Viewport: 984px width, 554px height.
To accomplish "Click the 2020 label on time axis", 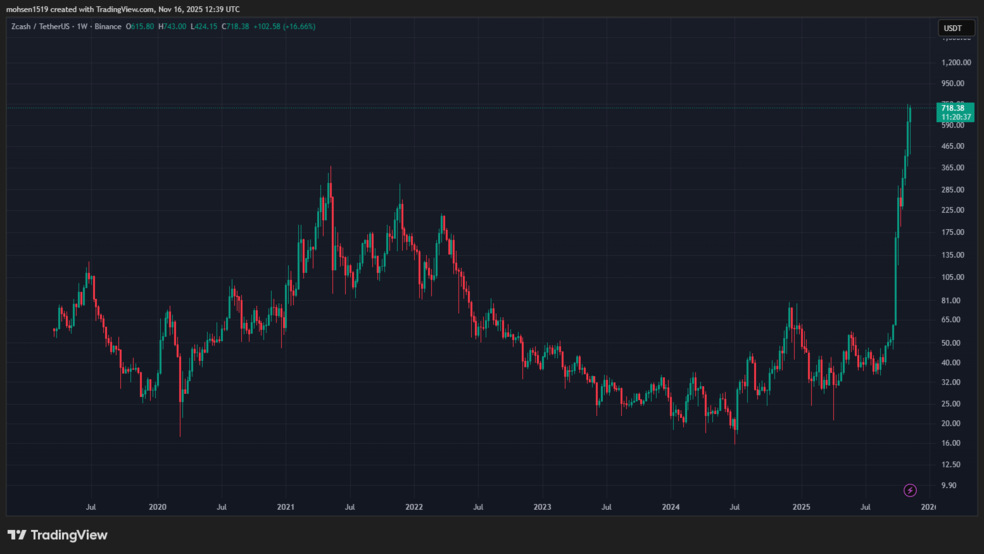I will (157, 508).
